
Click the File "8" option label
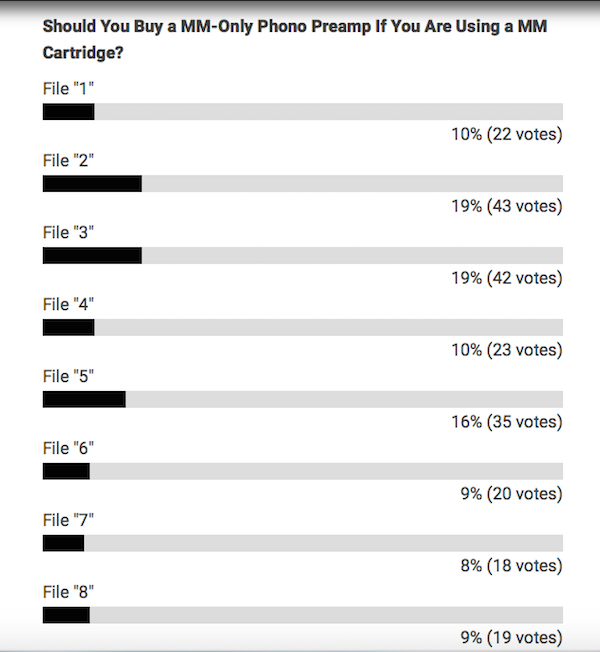pyautogui.click(x=68, y=592)
